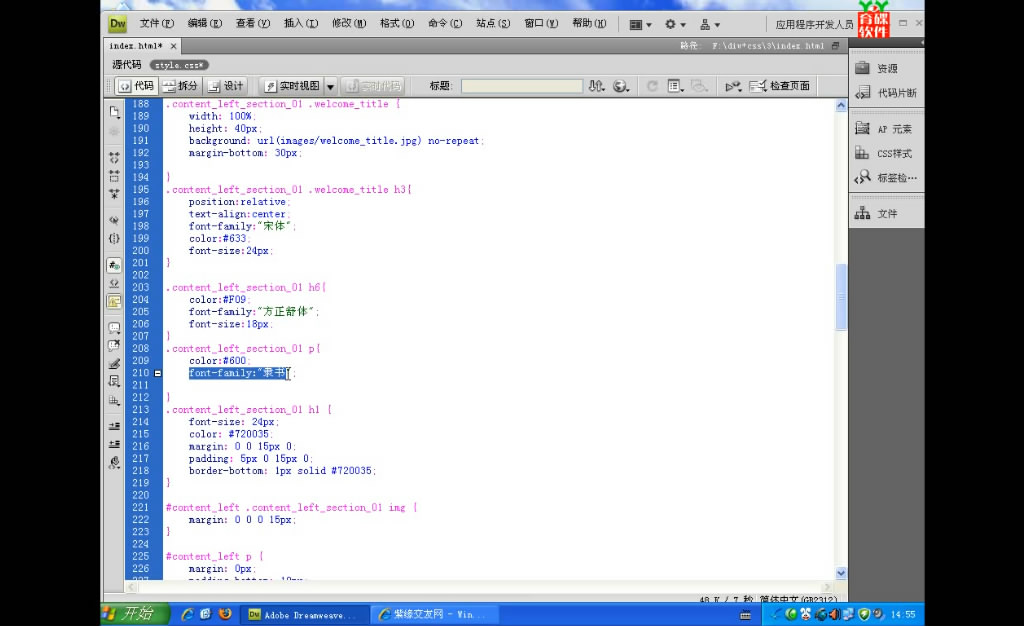Viewport: 1024px width, 626px height.
Task: Expand Live View options dropdown arrow
Action: coord(330,86)
